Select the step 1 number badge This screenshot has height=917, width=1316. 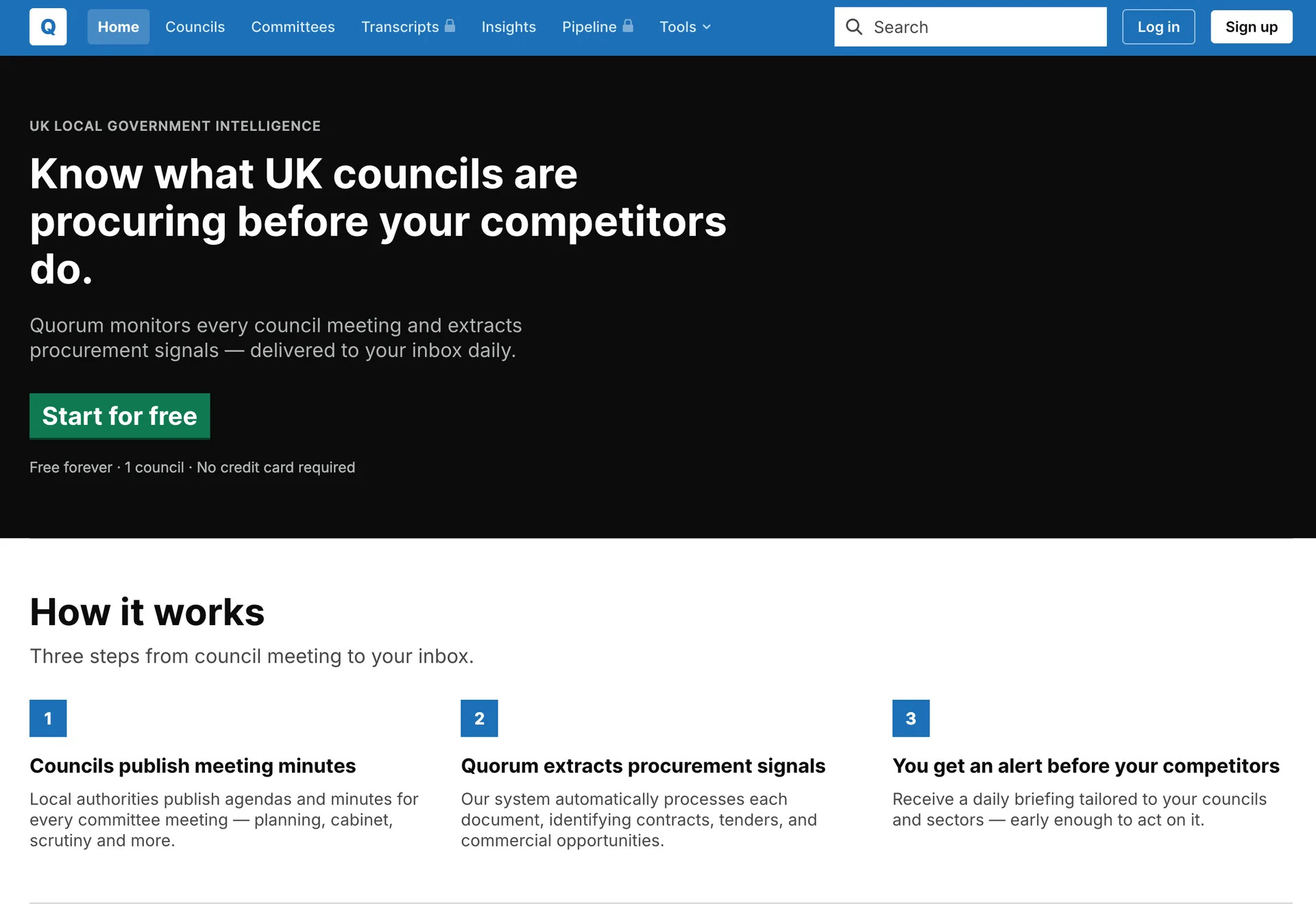click(x=48, y=718)
